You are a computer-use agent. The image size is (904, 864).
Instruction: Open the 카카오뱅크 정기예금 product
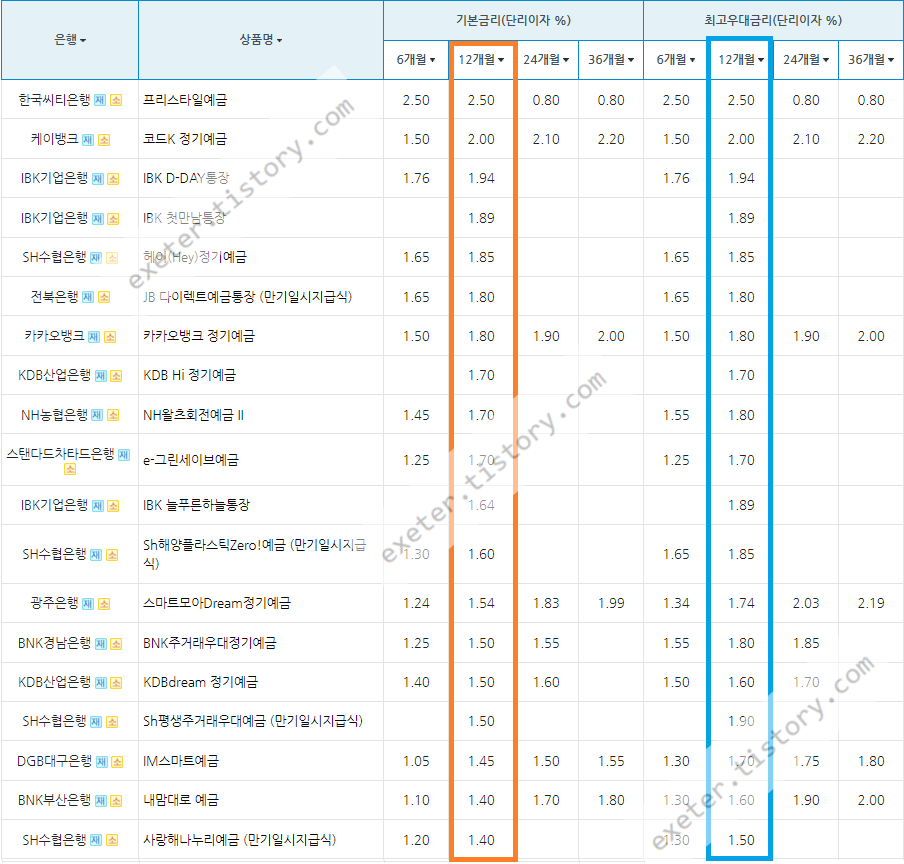199,336
